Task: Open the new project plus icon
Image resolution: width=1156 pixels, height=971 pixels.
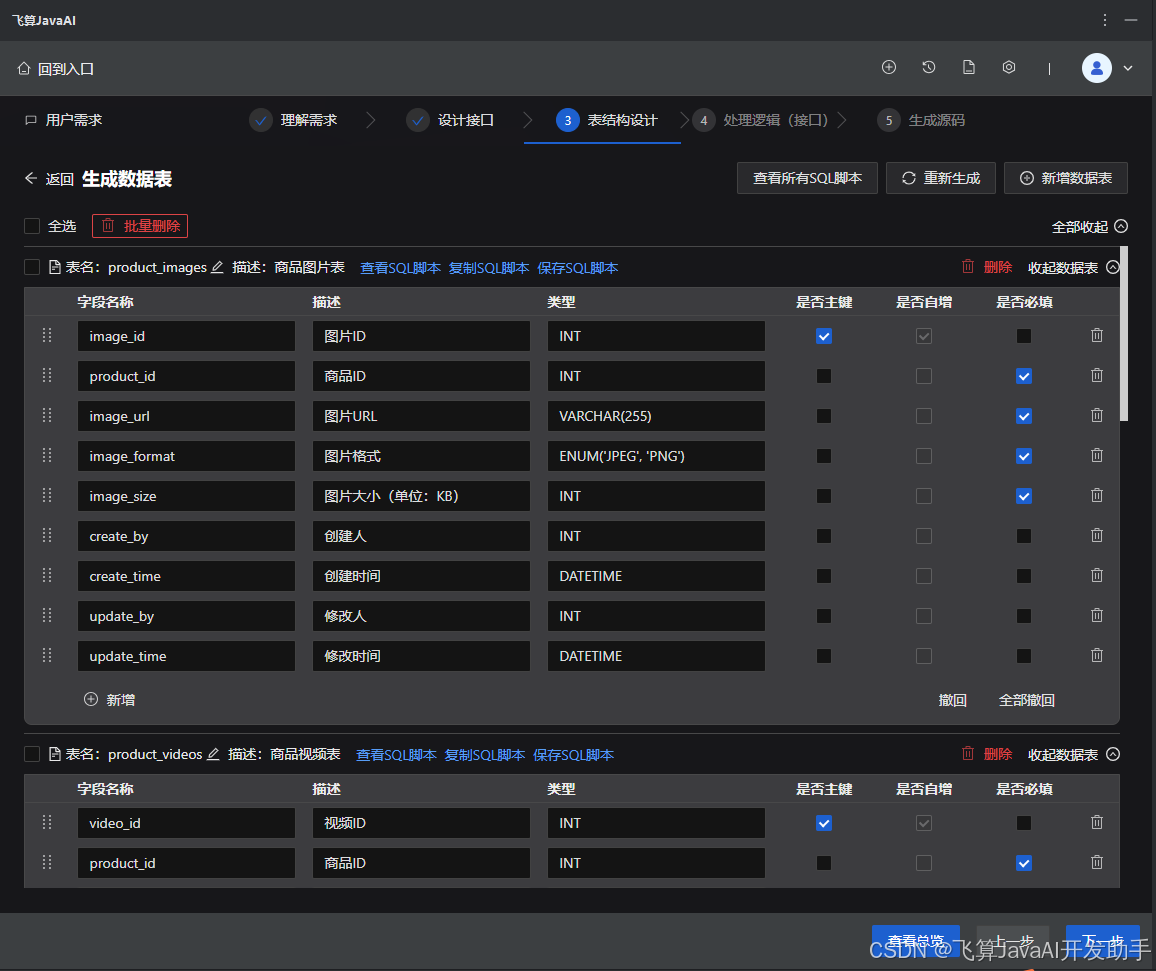Action: click(889, 67)
